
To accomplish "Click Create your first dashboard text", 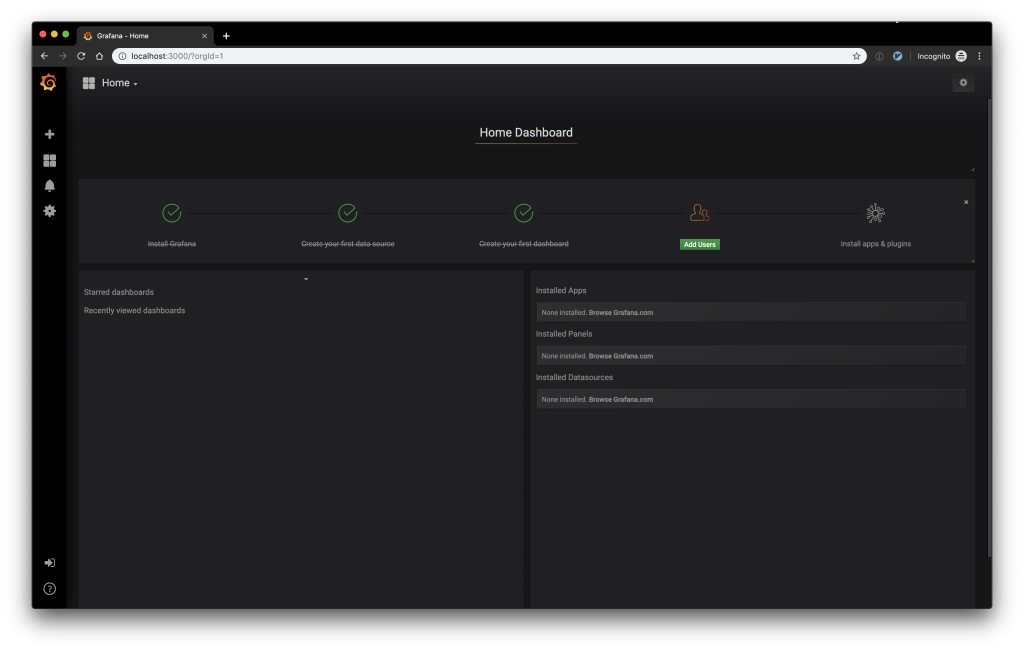I will 524,244.
